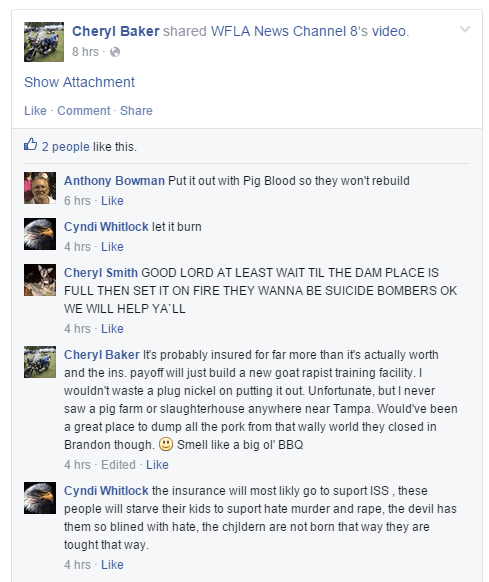
Task: View the 2 people who like this
Action: coord(65,147)
